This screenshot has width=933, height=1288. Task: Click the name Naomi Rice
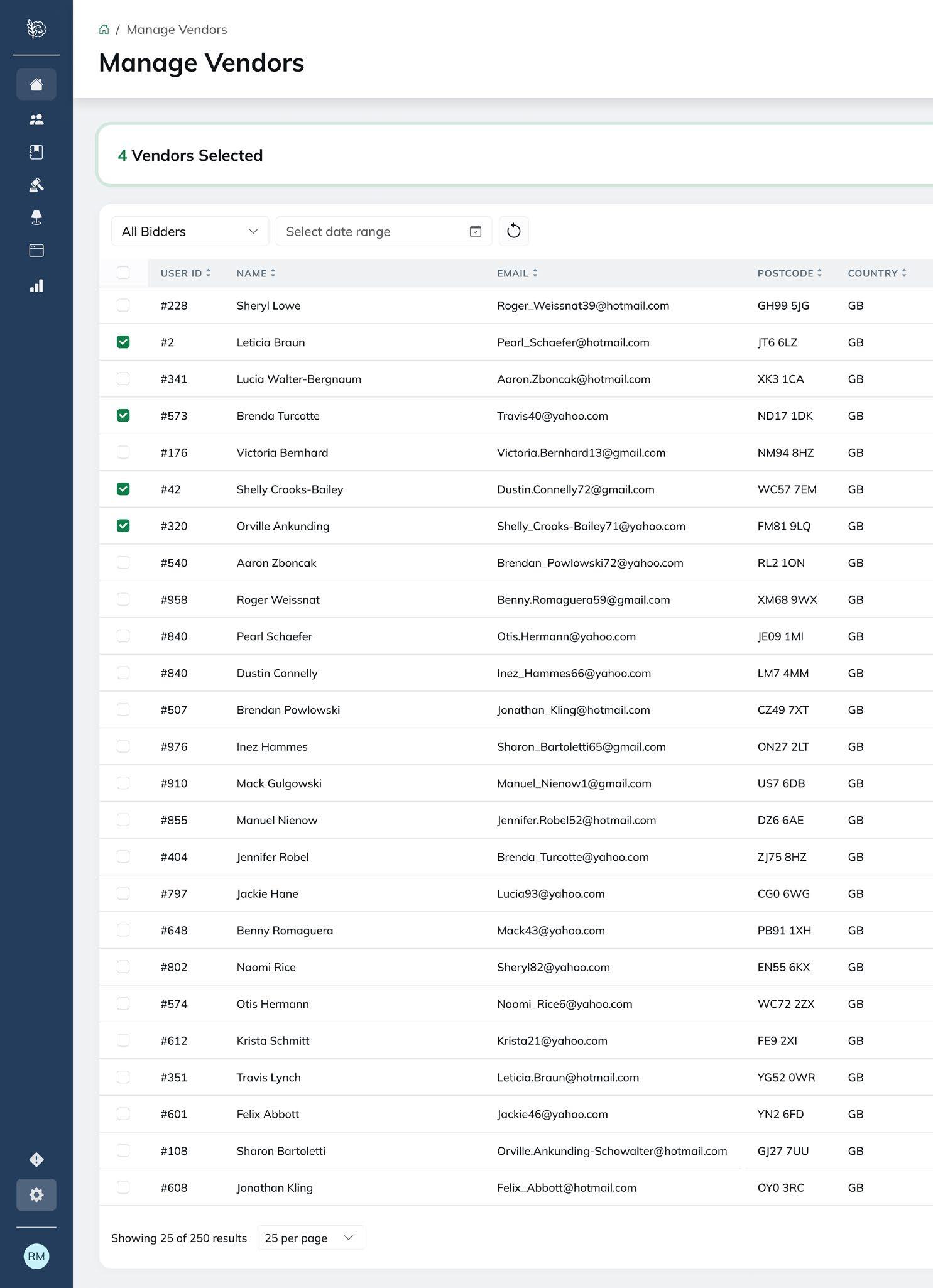click(x=266, y=967)
